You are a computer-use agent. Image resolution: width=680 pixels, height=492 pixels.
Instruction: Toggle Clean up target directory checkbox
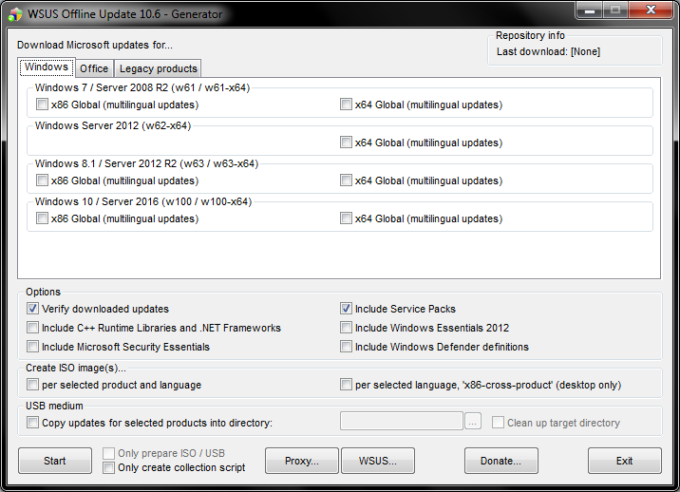tap(498, 423)
